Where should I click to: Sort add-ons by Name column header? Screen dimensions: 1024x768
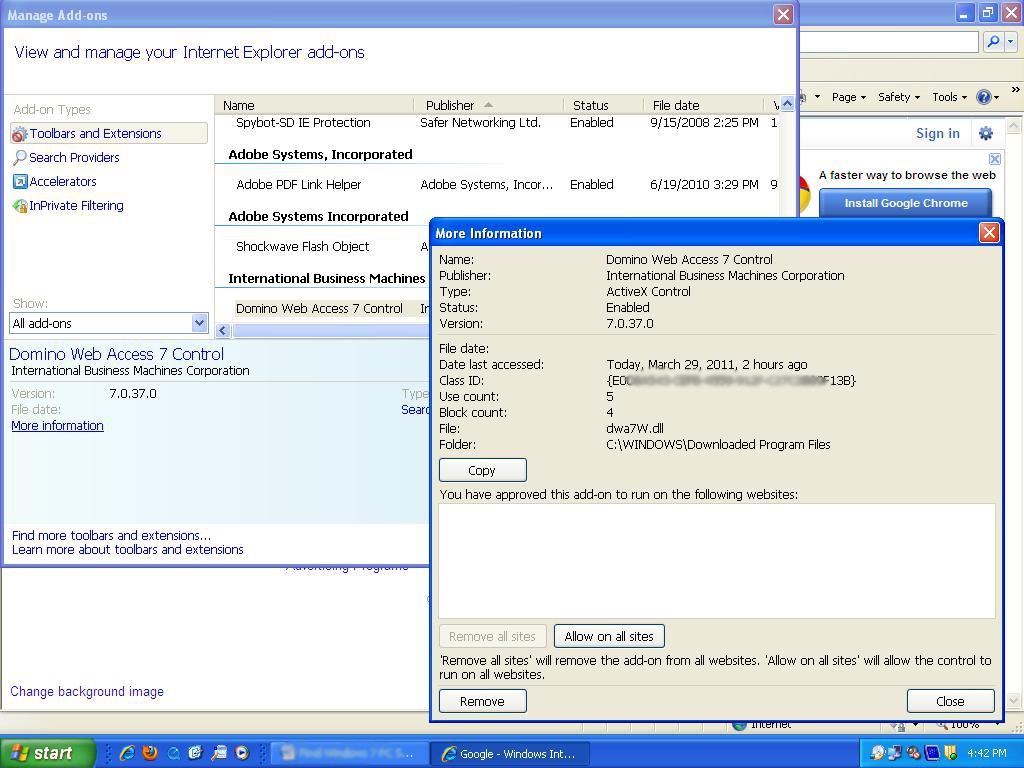point(315,105)
